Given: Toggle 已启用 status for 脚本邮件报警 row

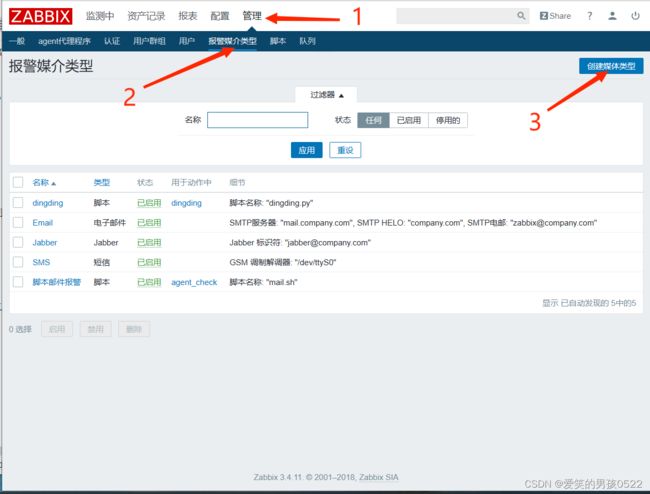Looking at the screenshot, I should pyautogui.click(x=149, y=282).
